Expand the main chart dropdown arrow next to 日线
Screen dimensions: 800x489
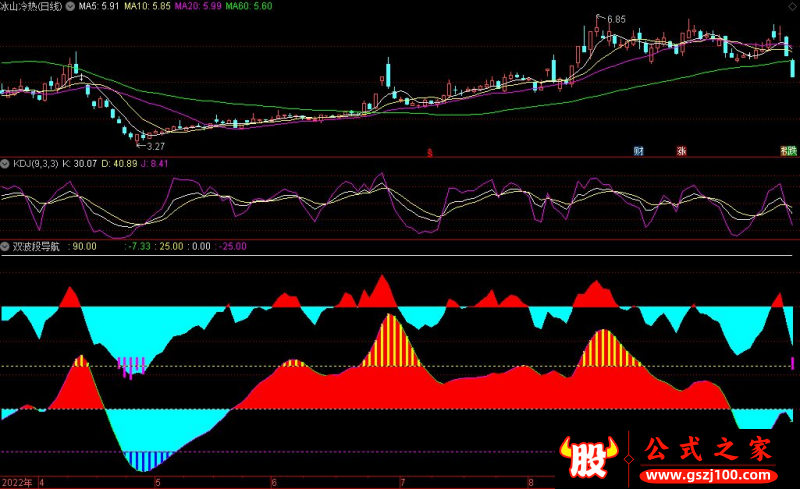click(68, 5)
